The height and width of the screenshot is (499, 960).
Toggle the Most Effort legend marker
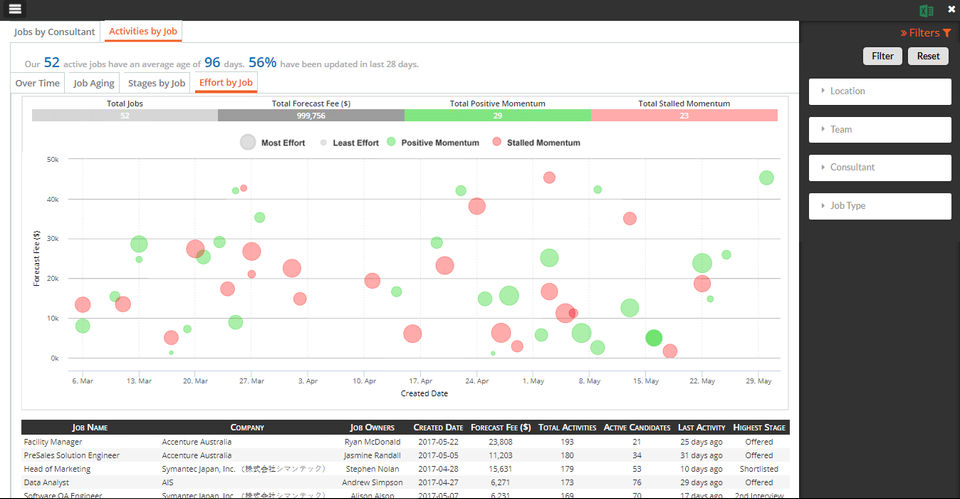coord(247,143)
